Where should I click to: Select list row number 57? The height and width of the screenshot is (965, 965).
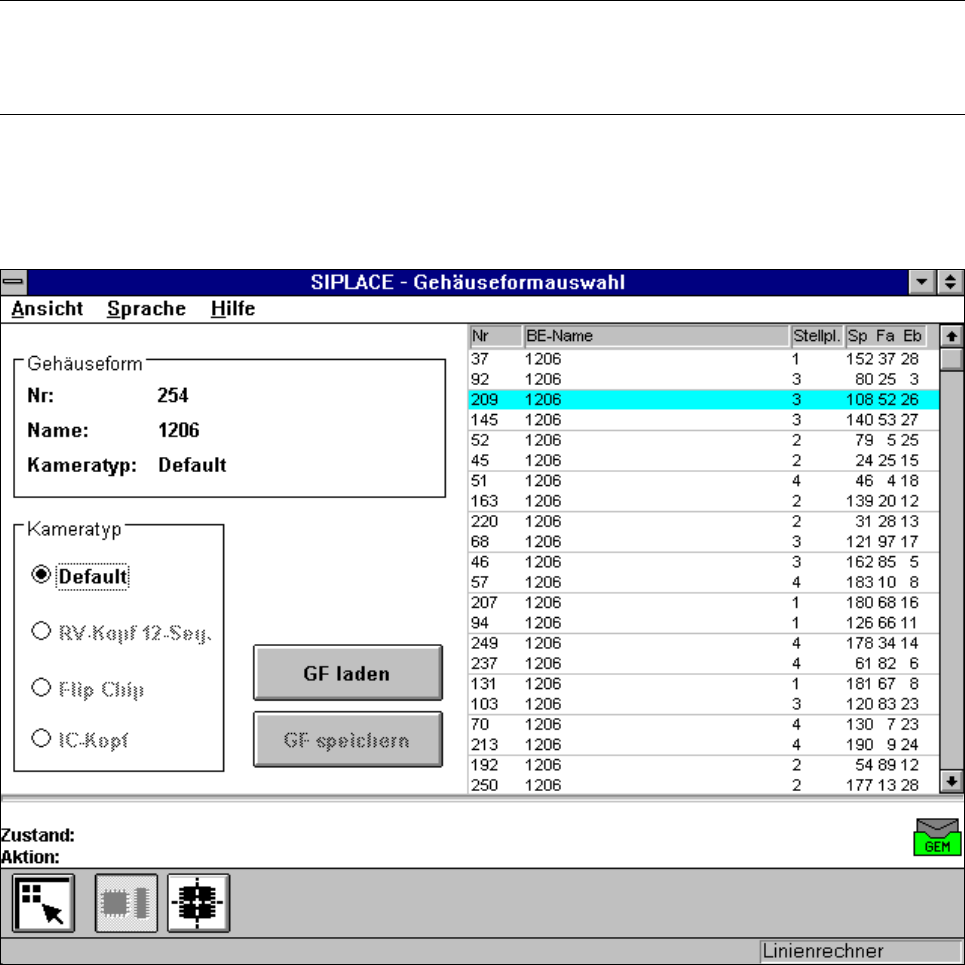coord(703,582)
